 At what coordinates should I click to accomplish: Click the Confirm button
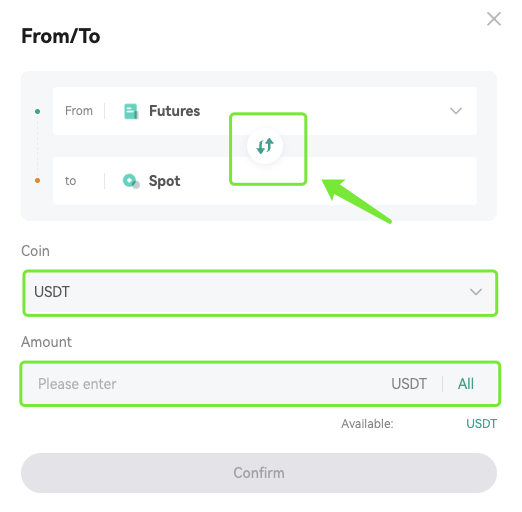coord(259,473)
